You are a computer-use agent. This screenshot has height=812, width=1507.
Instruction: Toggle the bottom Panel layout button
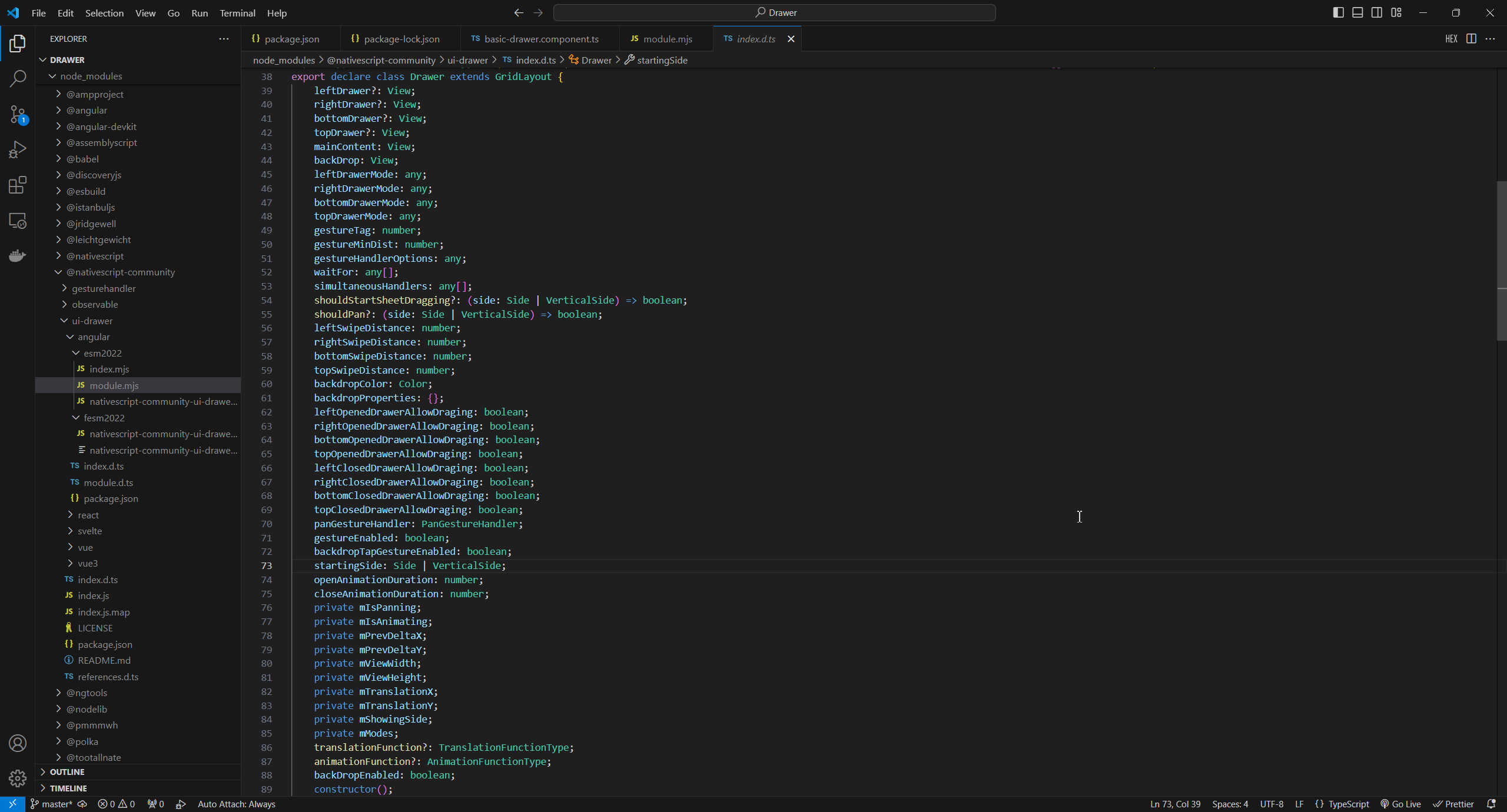tap(1357, 12)
